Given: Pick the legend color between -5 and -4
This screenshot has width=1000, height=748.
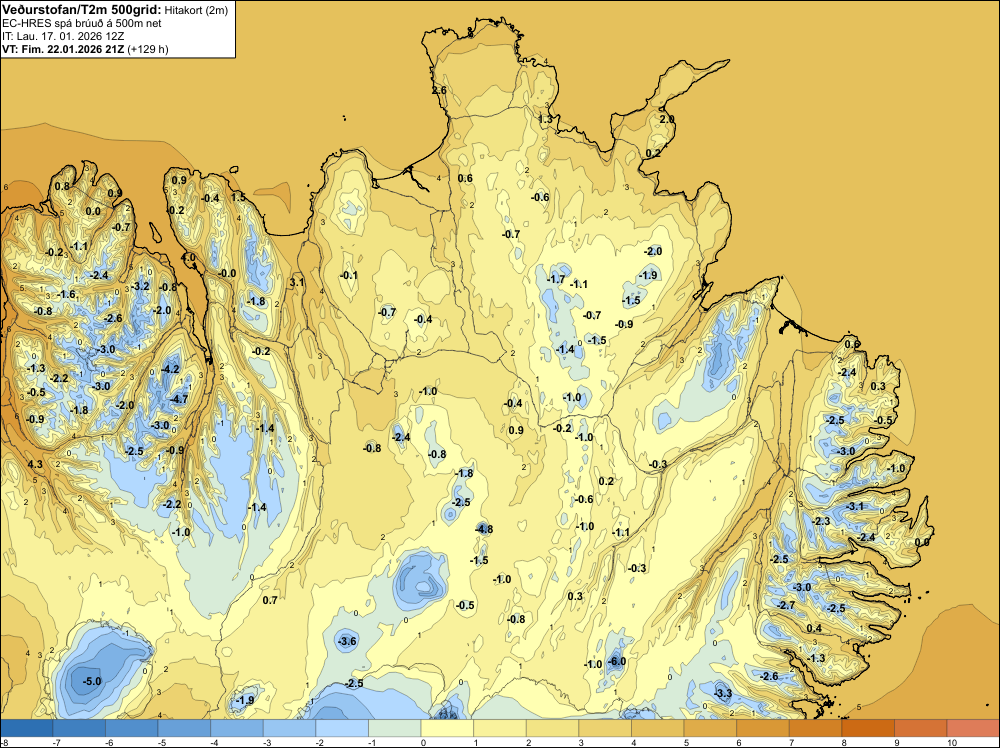Looking at the screenshot, I should 184,728.
